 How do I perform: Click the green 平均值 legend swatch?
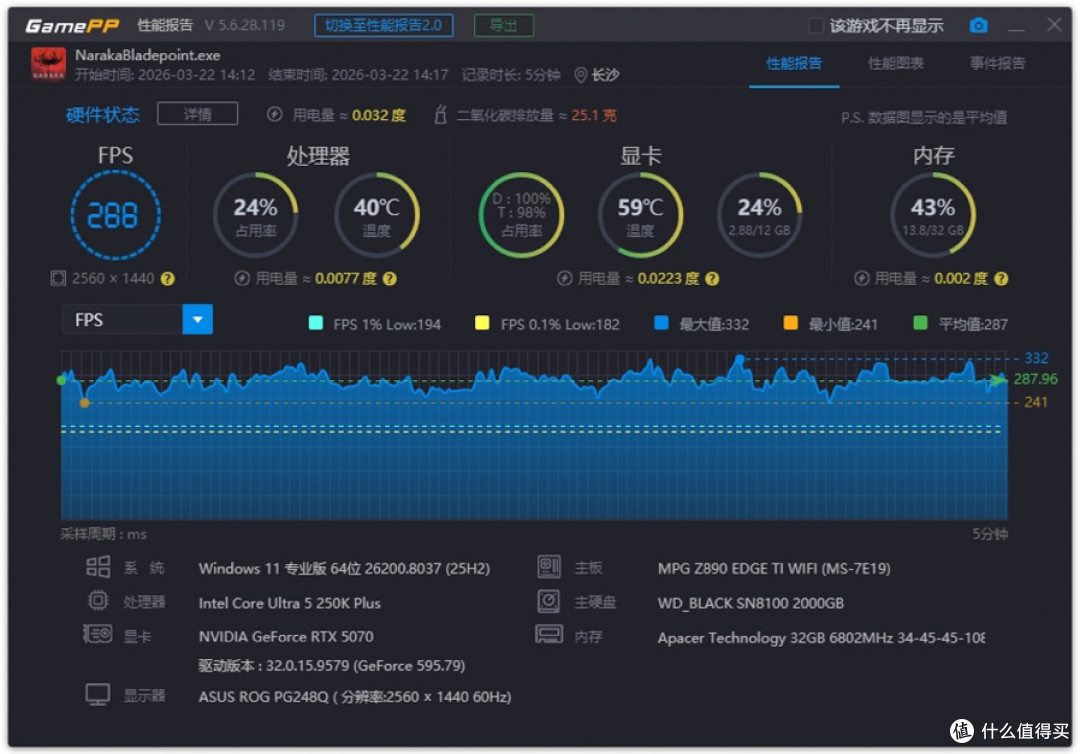(x=920, y=323)
